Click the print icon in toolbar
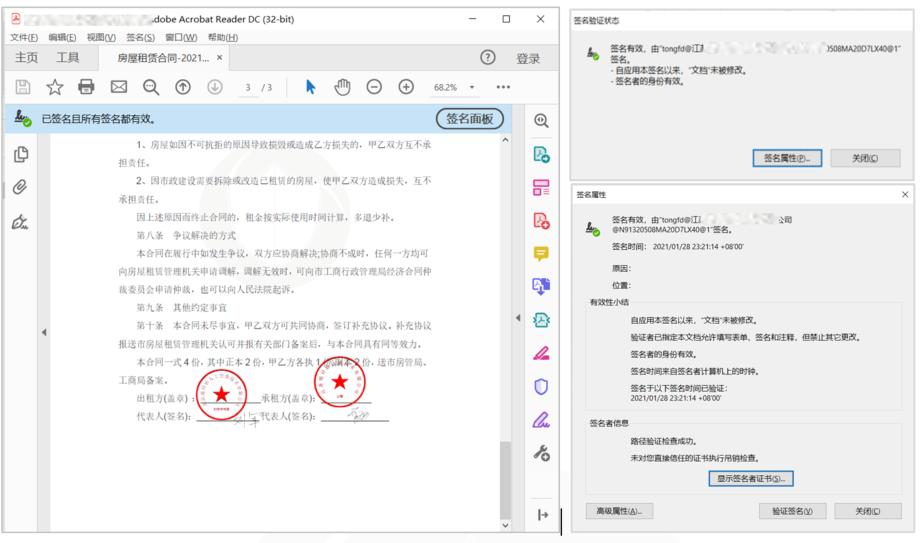Image resolution: width=921 pixels, height=543 pixels. [86, 87]
